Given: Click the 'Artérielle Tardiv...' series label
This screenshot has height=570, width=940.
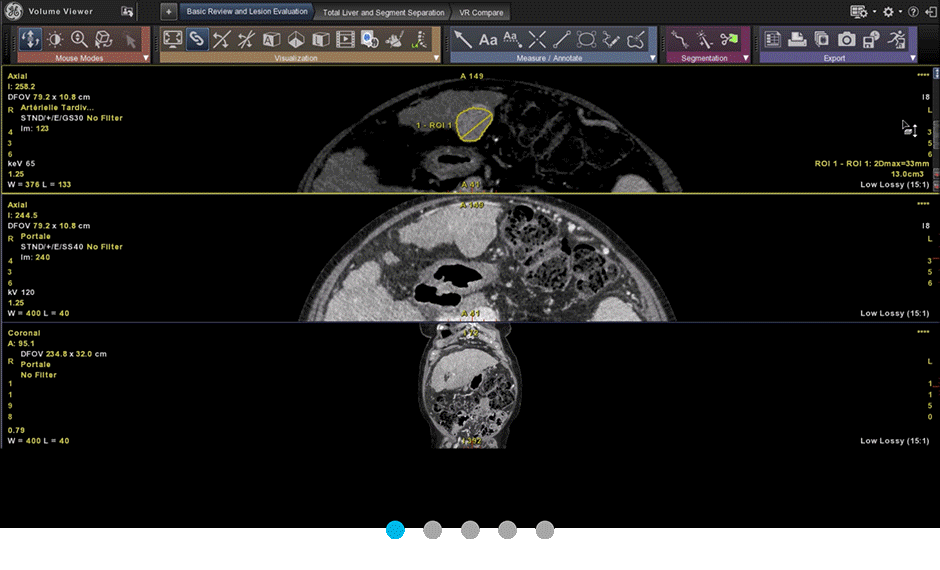Looking at the screenshot, I should (x=57, y=107).
